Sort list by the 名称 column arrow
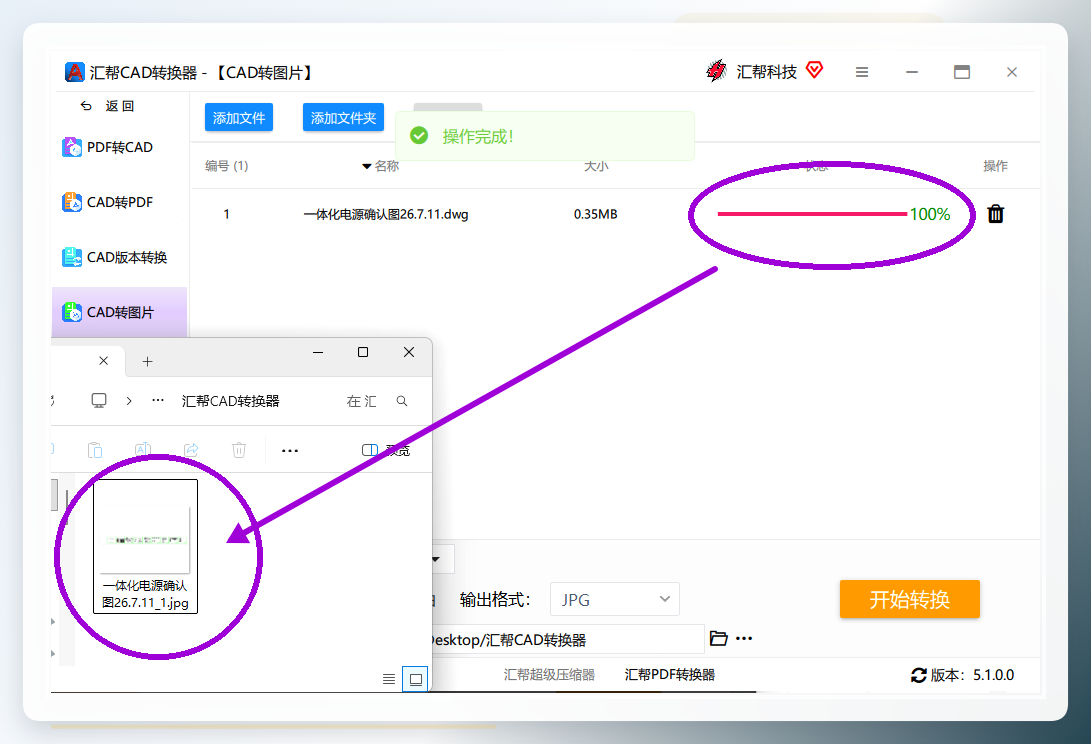This screenshot has width=1091, height=744. [367, 166]
